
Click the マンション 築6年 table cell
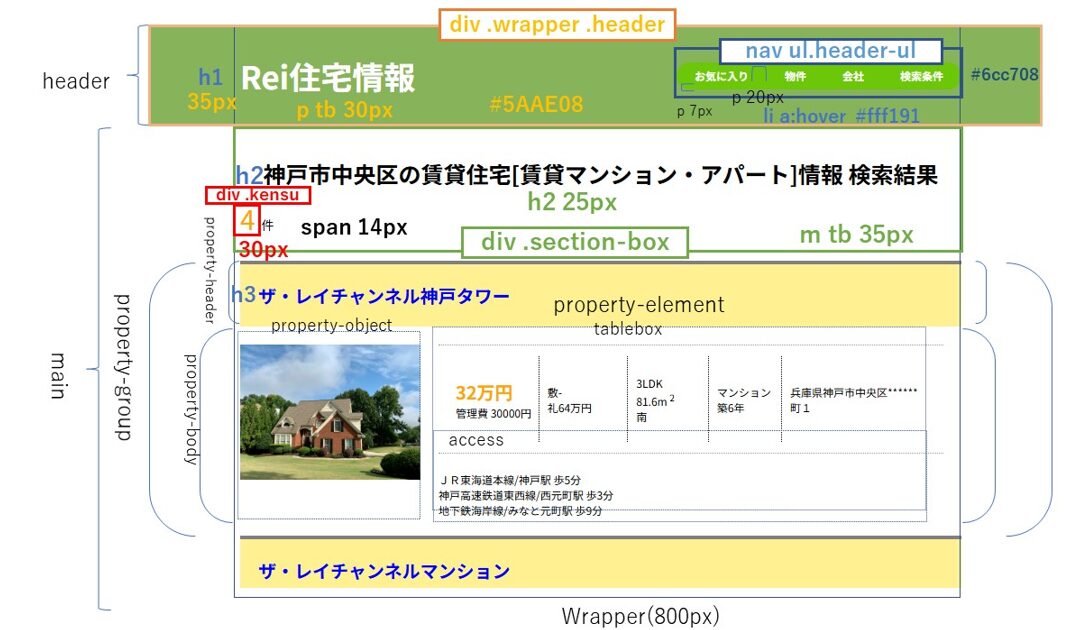click(744, 400)
